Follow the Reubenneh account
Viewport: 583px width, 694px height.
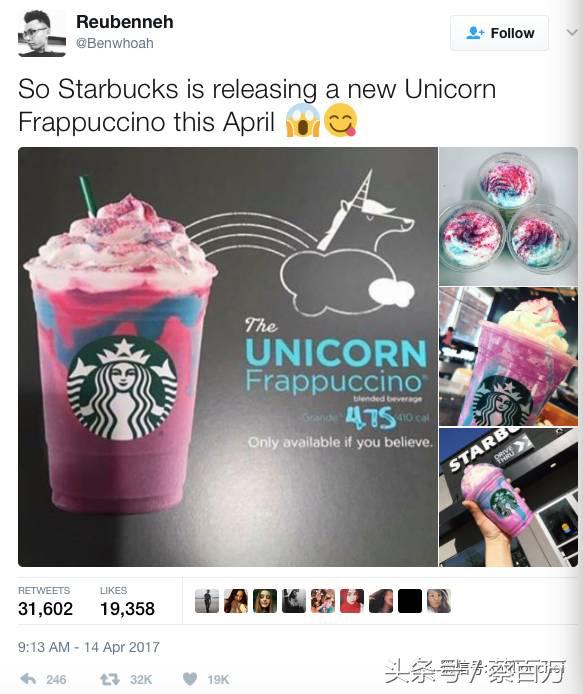pos(499,33)
